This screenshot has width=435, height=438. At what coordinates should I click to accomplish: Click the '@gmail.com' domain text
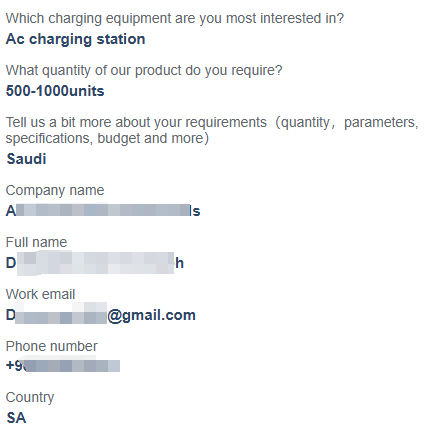(x=152, y=315)
